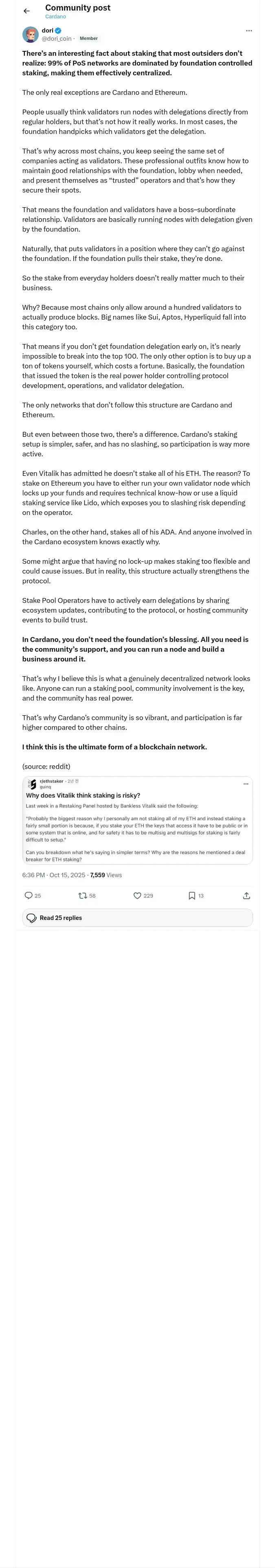View the 7,559 Views analytics
The height and width of the screenshot is (1568, 275).
click(x=106, y=875)
